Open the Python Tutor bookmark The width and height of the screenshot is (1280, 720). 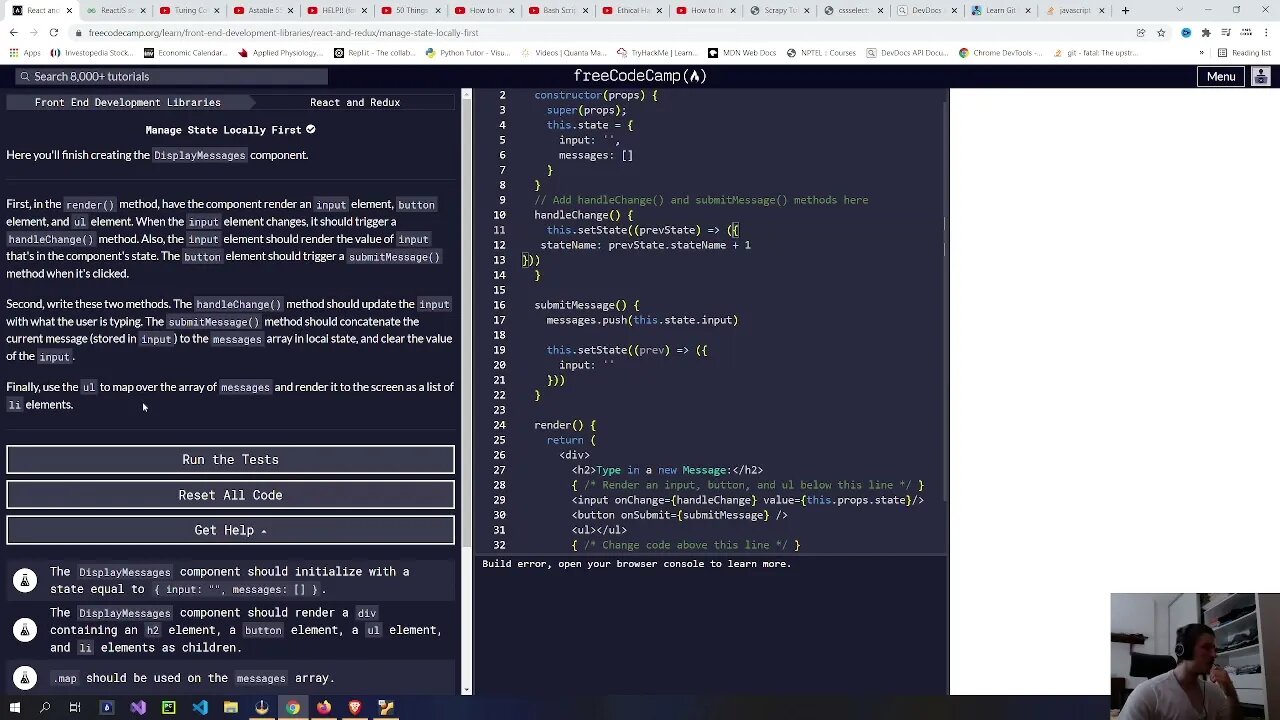(469, 53)
